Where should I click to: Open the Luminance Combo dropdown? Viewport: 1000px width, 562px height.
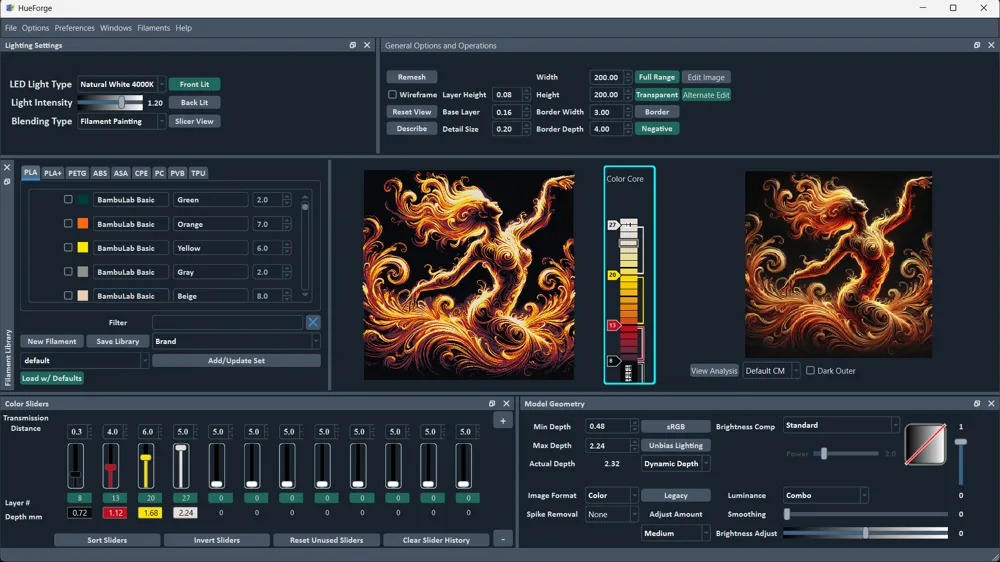coord(826,495)
